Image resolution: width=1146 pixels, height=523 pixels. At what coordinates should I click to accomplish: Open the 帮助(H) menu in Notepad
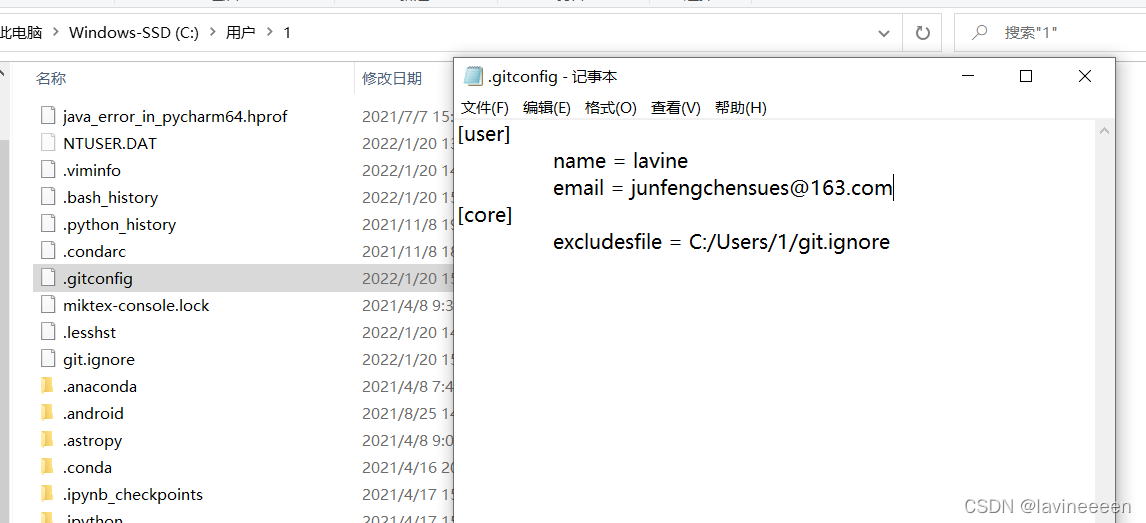pos(740,108)
